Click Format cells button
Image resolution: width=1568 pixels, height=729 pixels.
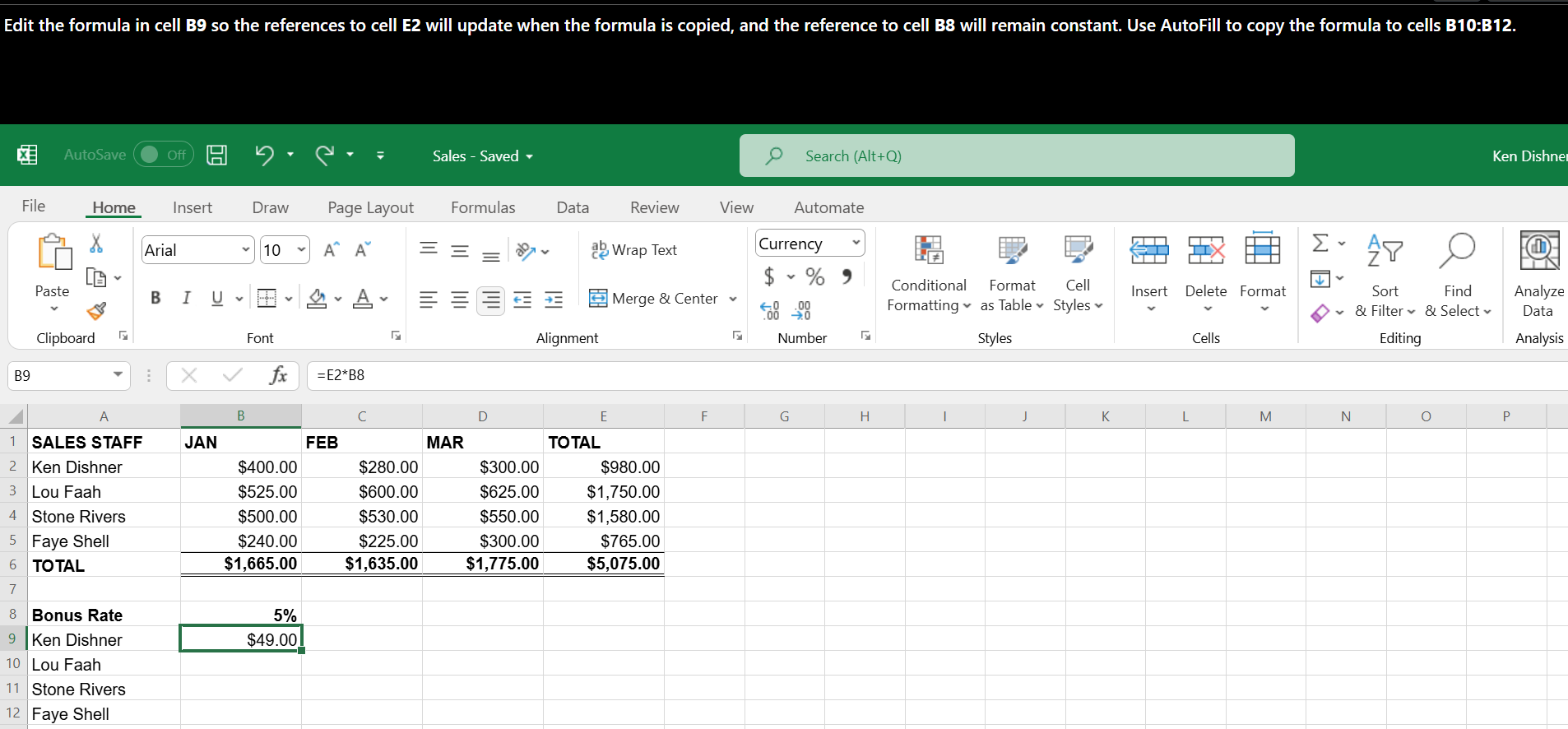1263,275
